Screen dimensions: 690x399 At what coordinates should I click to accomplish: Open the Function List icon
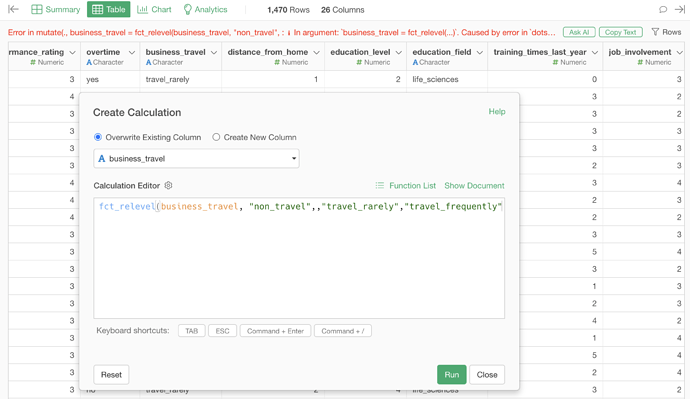pos(379,186)
